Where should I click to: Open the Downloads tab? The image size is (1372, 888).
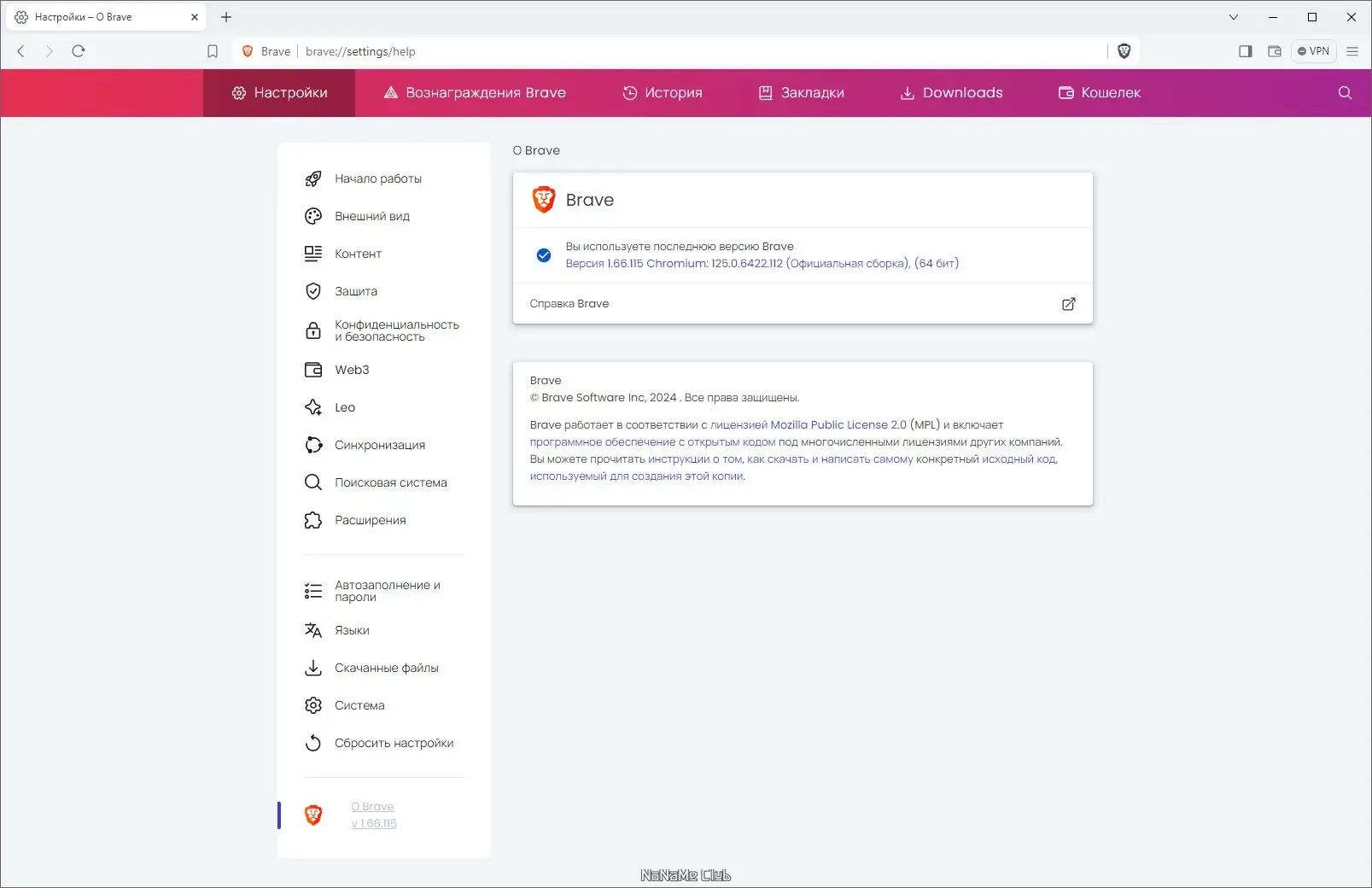951,93
